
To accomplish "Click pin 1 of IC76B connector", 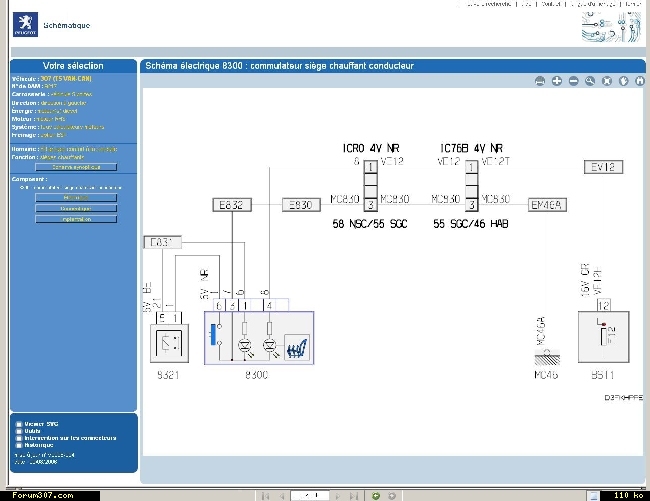I will pos(471,167).
